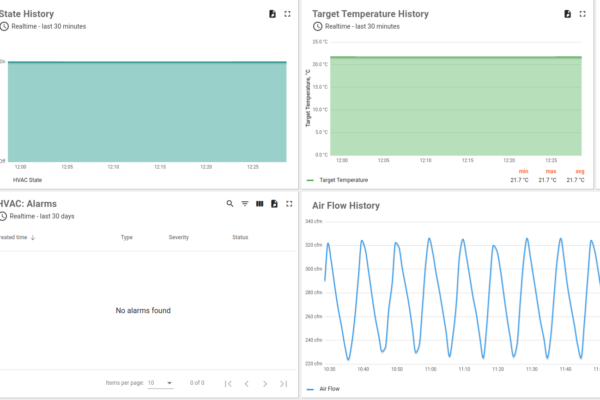
Task: Open Target Temperature History in fullscreen
Action: click(584, 14)
